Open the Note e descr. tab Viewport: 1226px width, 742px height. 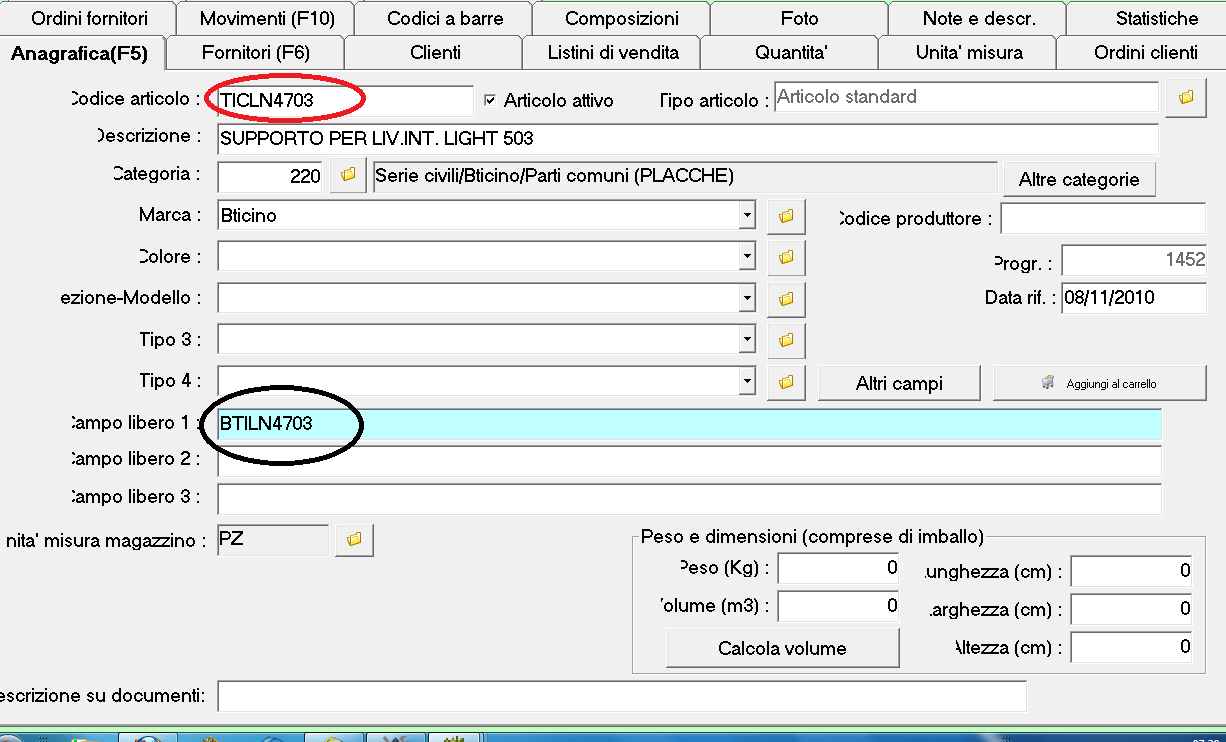[979, 18]
